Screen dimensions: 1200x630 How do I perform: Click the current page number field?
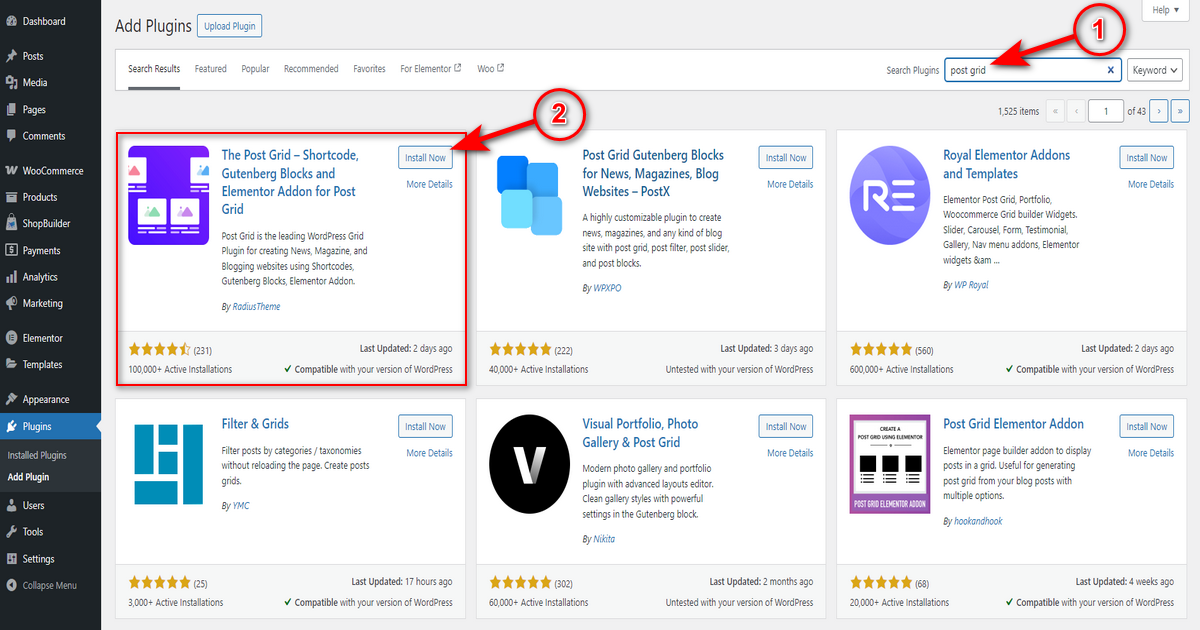(x=1106, y=111)
